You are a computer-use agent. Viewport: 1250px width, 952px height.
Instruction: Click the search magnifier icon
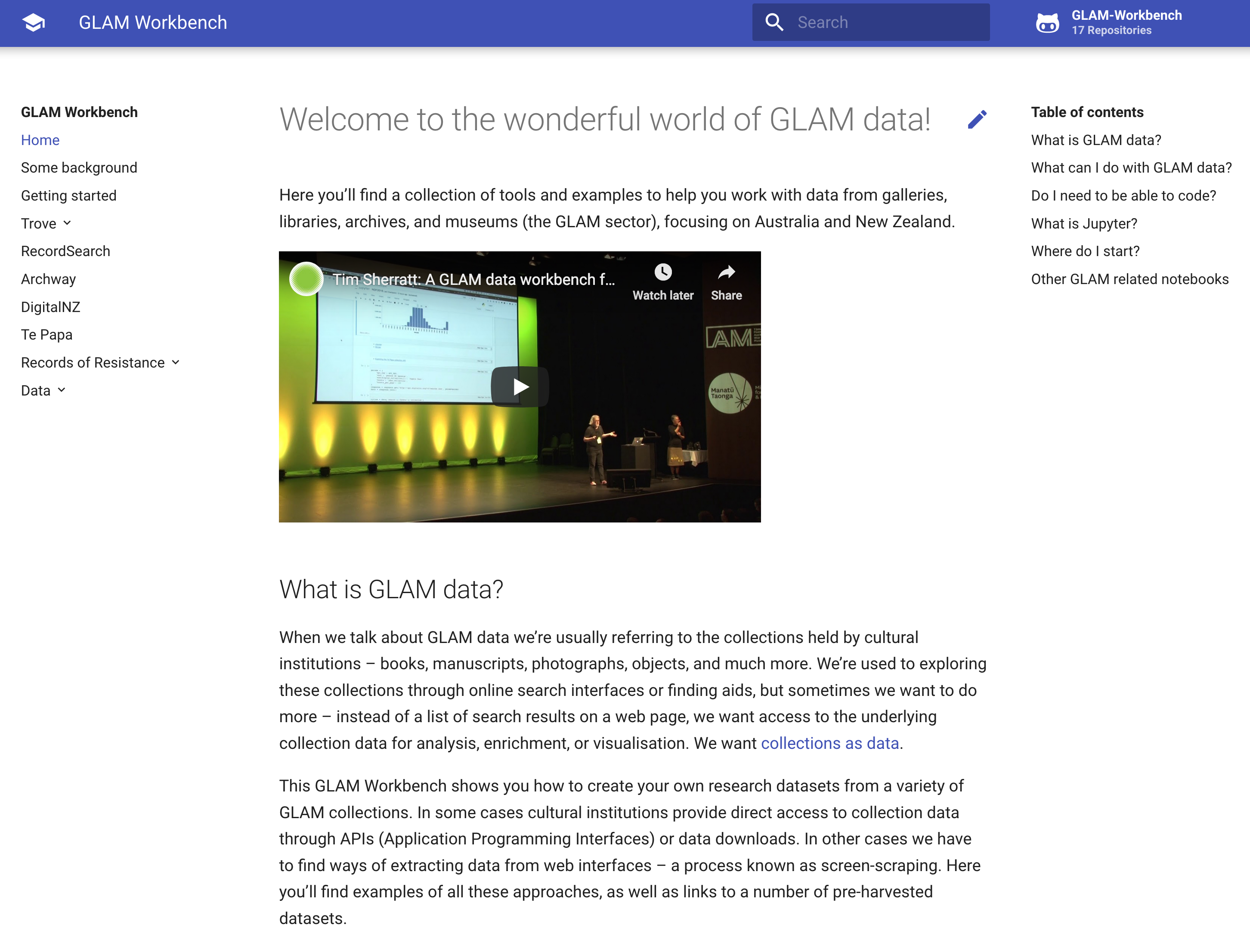pos(774,23)
